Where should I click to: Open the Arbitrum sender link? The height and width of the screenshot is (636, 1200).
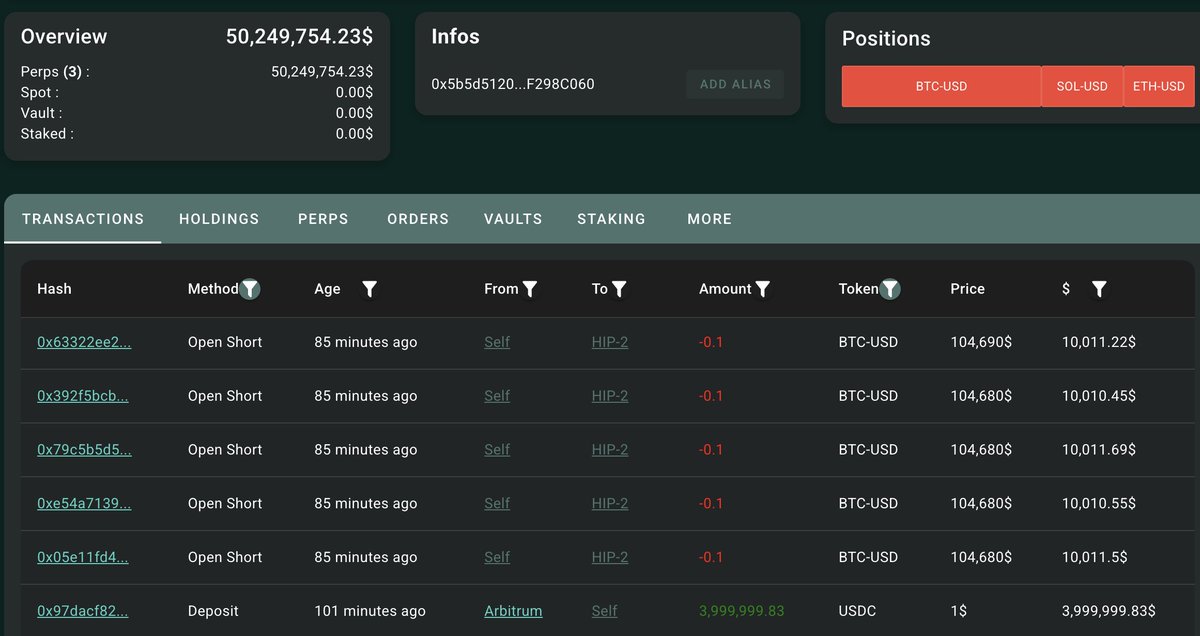pyautogui.click(x=513, y=611)
